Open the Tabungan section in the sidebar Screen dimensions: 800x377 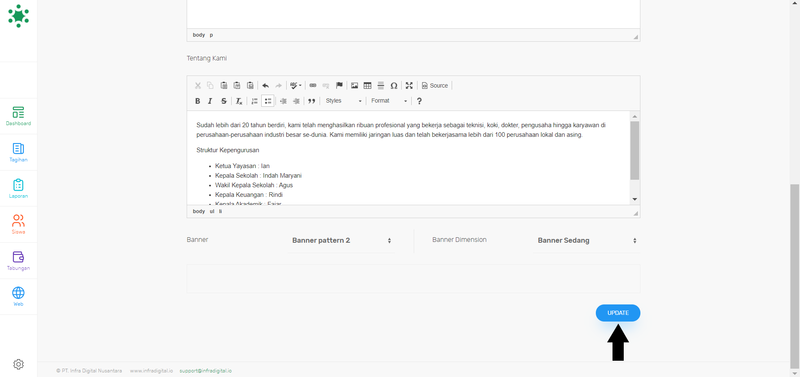[x=18, y=261]
